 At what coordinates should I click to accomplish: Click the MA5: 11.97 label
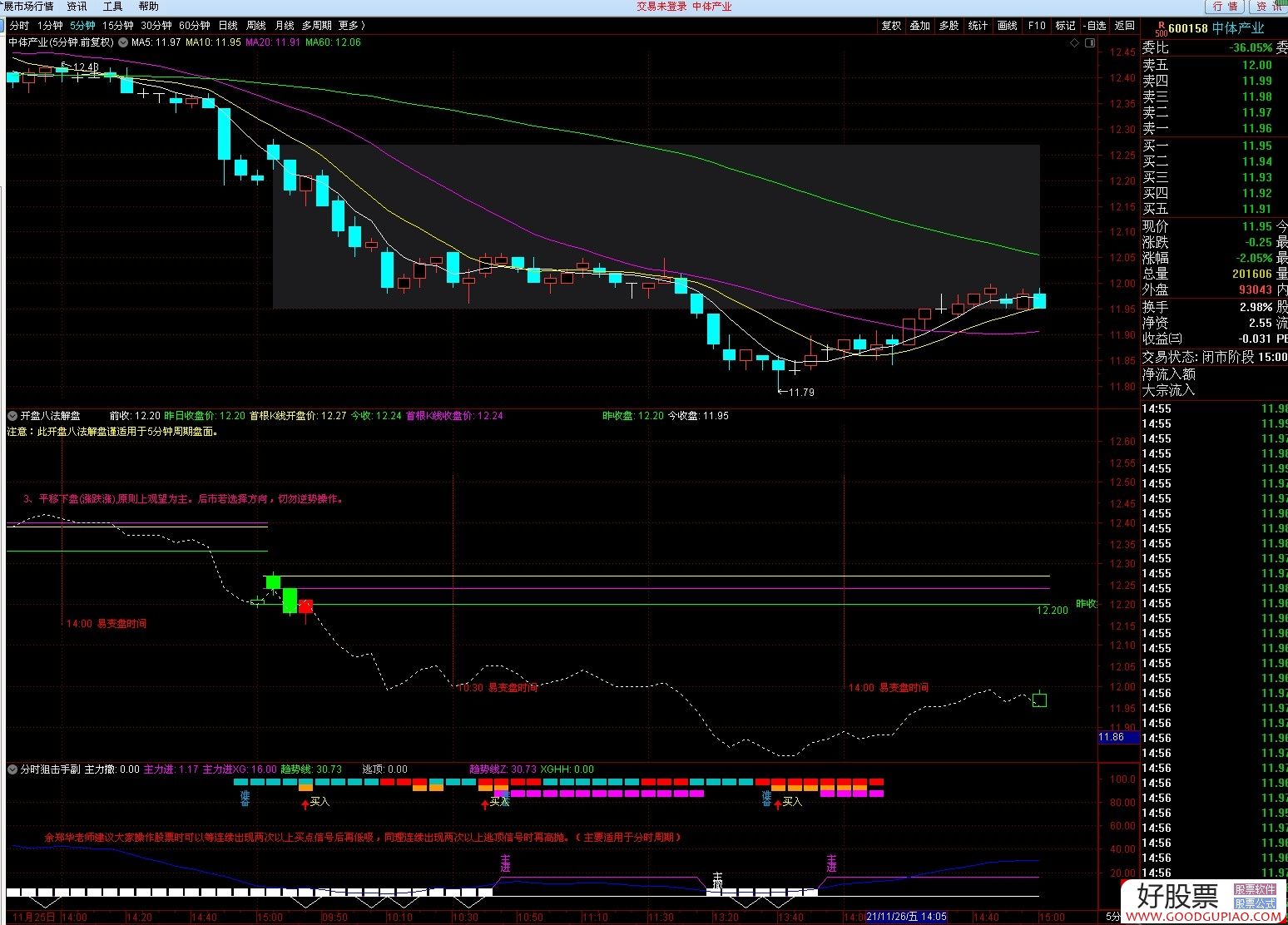coord(156,42)
